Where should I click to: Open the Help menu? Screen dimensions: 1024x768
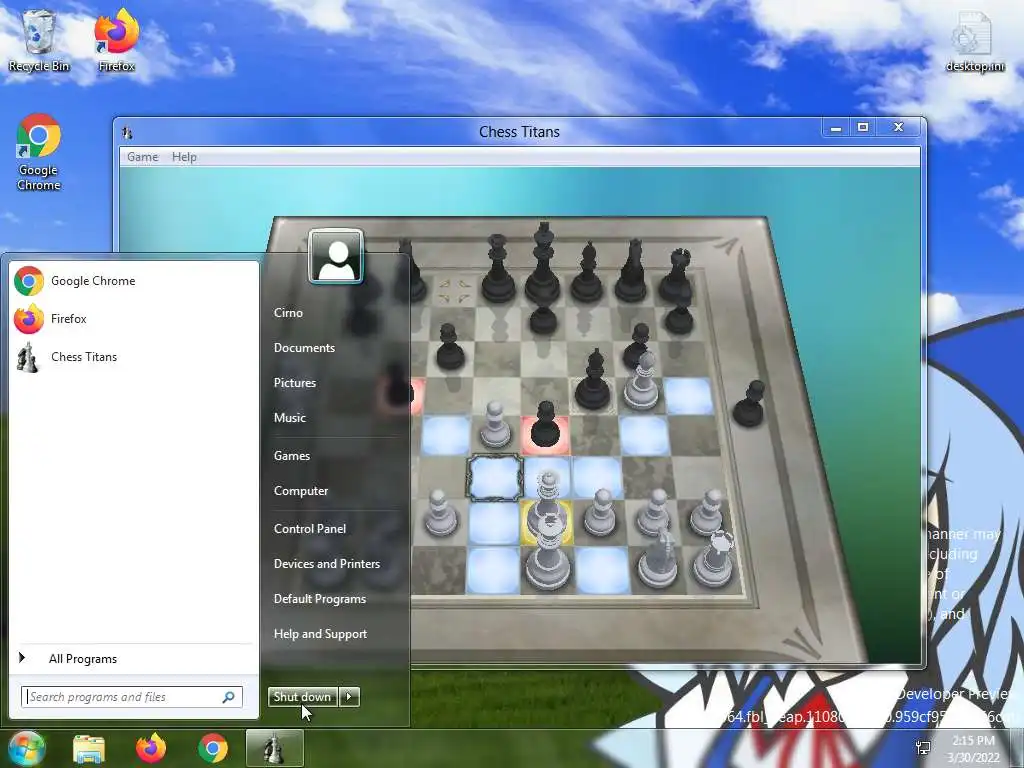pyautogui.click(x=184, y=157)
